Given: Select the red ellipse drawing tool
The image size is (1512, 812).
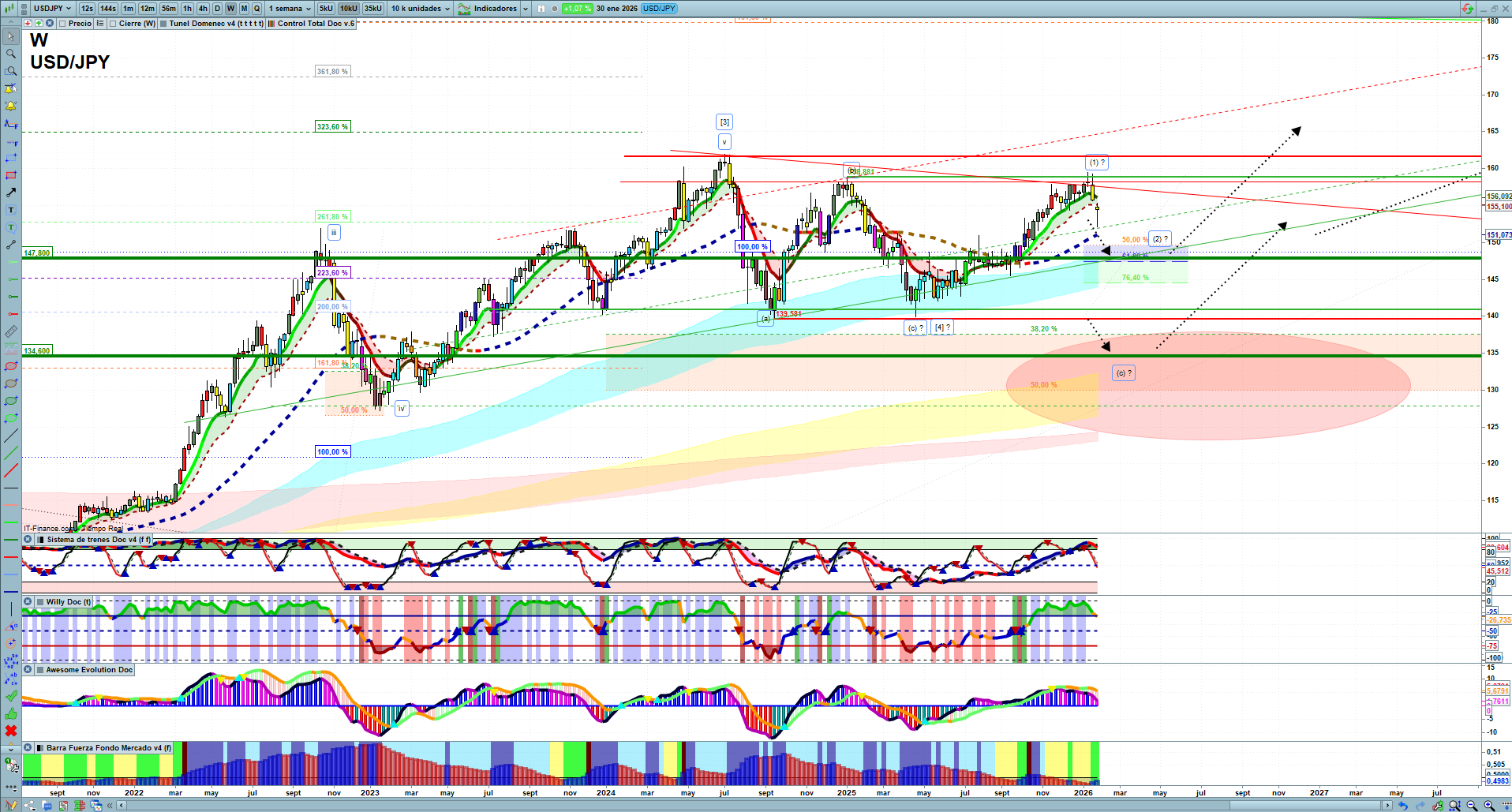Looking at the screenshot, I should (10, 366).
